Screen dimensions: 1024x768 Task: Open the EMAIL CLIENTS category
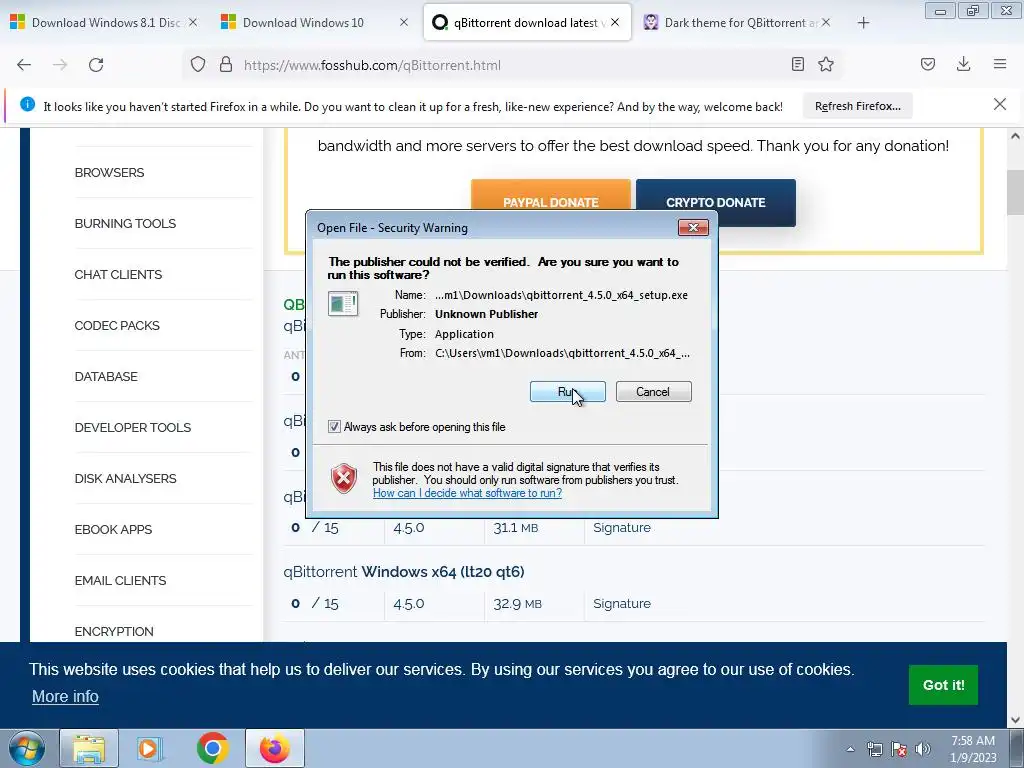point(120,580)
